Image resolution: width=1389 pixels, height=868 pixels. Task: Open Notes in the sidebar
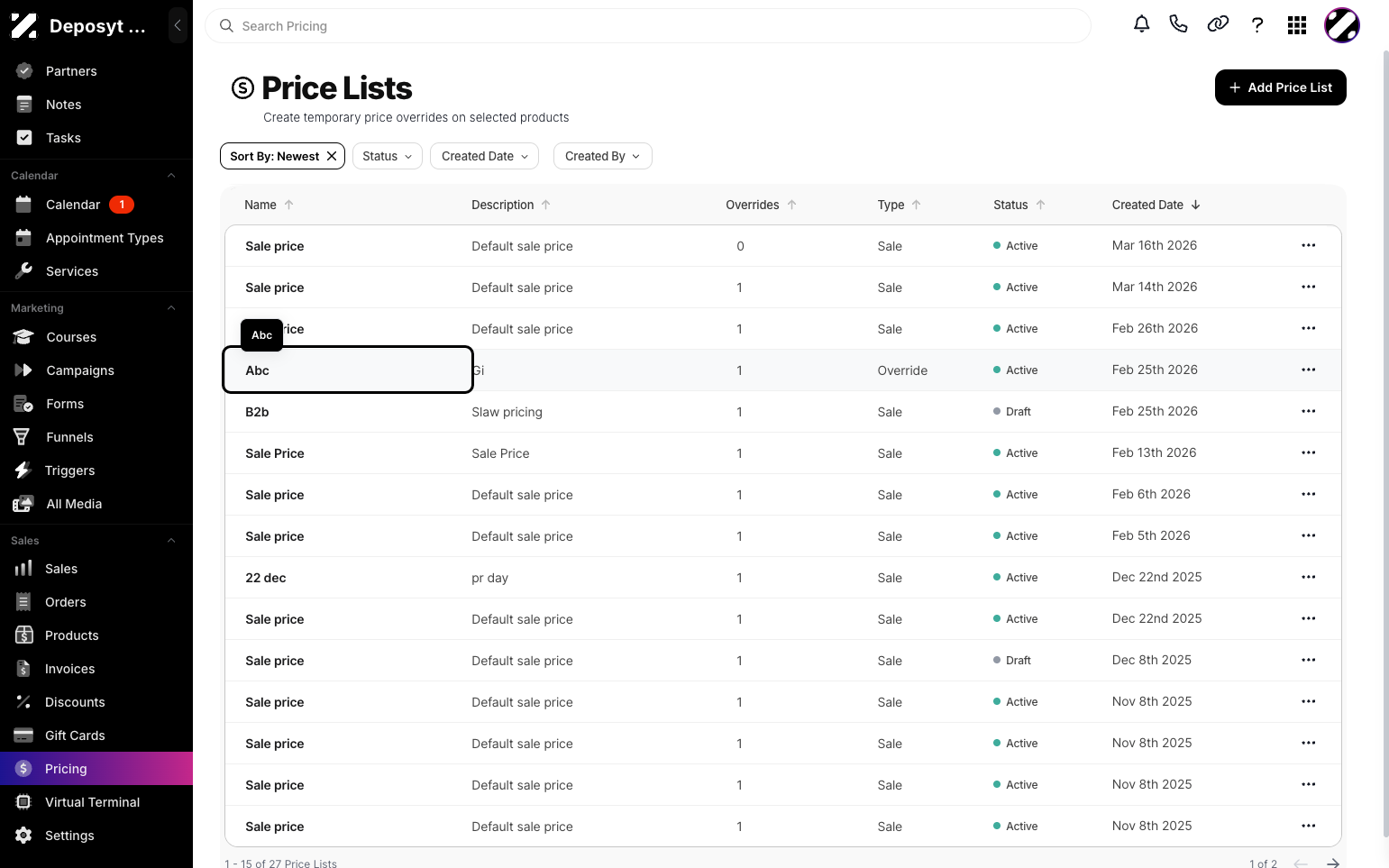tap(96, 105)
